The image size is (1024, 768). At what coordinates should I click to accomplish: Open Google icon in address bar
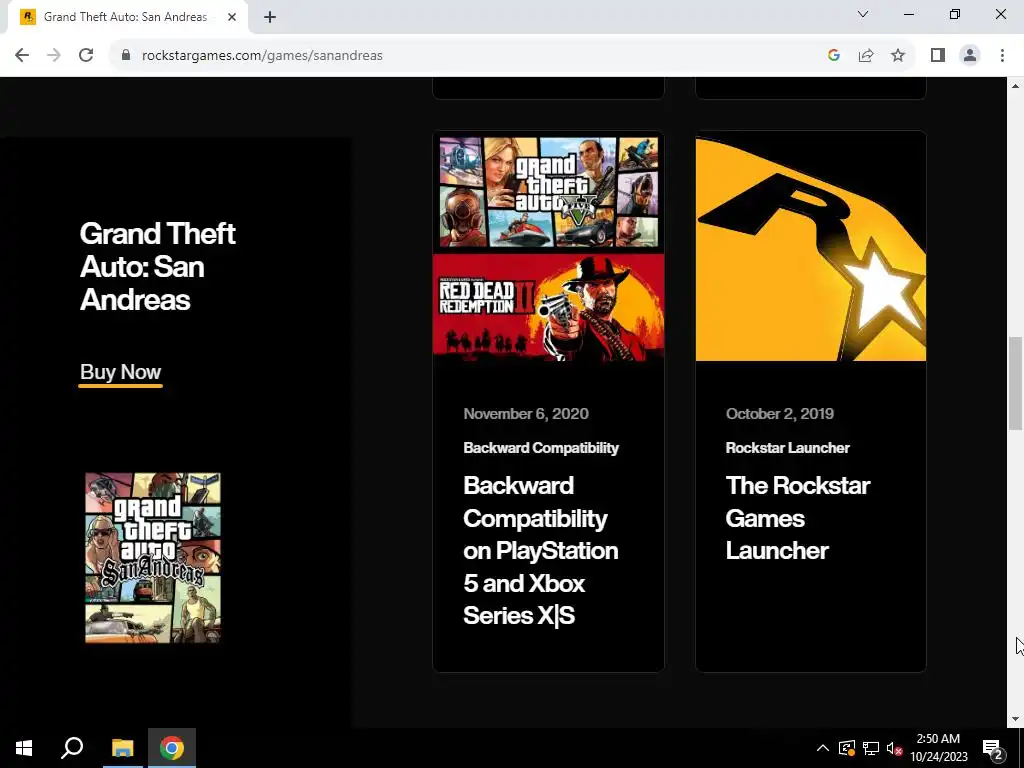pyautogui.click(x=833, y=56)
